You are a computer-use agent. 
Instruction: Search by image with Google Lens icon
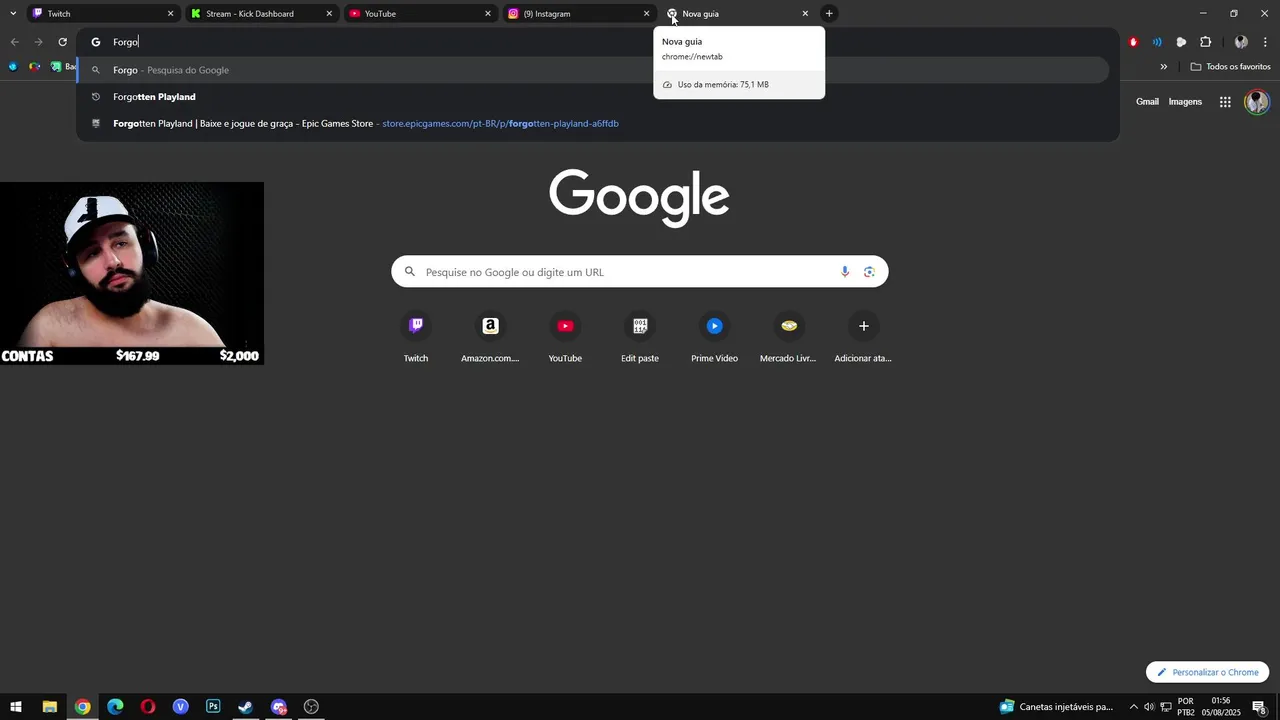(869, 272)
